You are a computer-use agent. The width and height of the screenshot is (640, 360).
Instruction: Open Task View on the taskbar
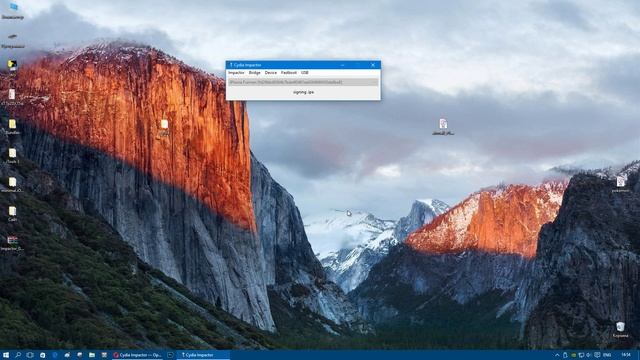[x=30, y=355]
